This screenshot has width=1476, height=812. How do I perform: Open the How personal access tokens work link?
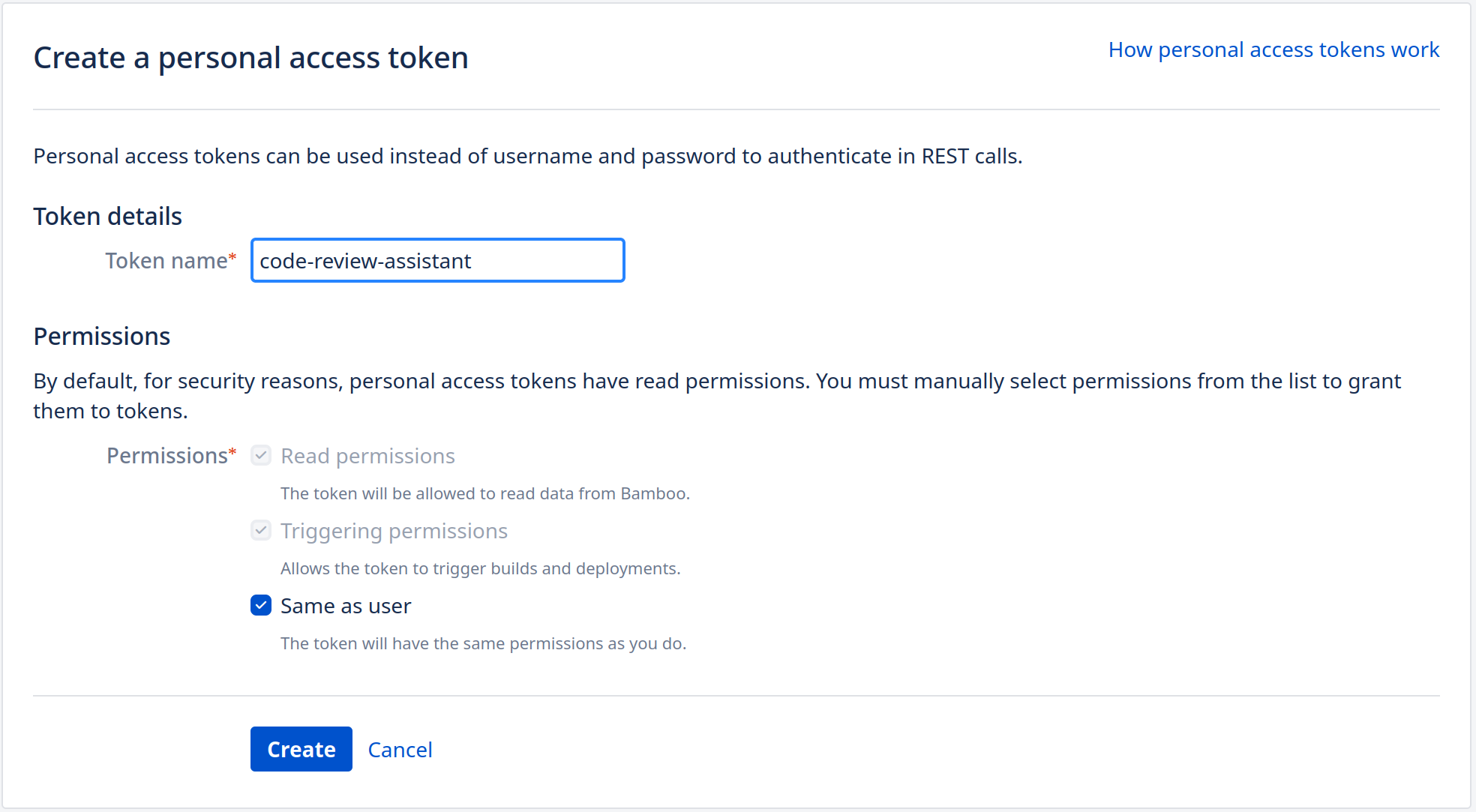pyautogui.click(x=1273, y=49)
